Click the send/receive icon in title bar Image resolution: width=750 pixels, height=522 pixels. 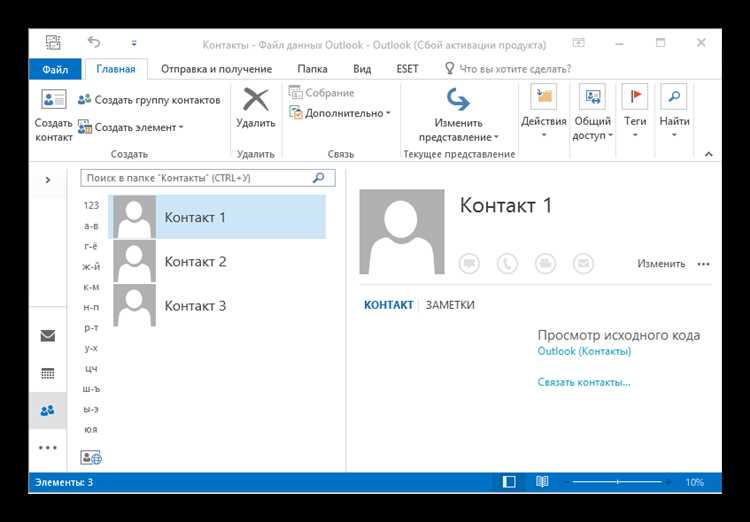53,43
